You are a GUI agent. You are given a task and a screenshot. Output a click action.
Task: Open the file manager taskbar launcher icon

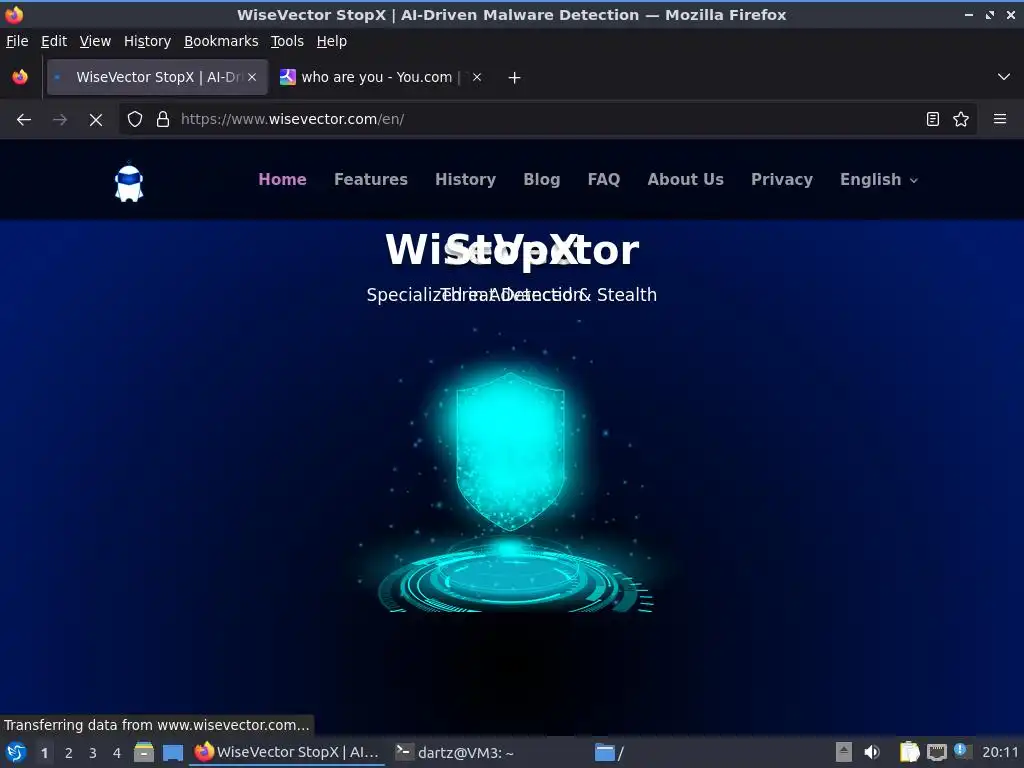[144, 752]
